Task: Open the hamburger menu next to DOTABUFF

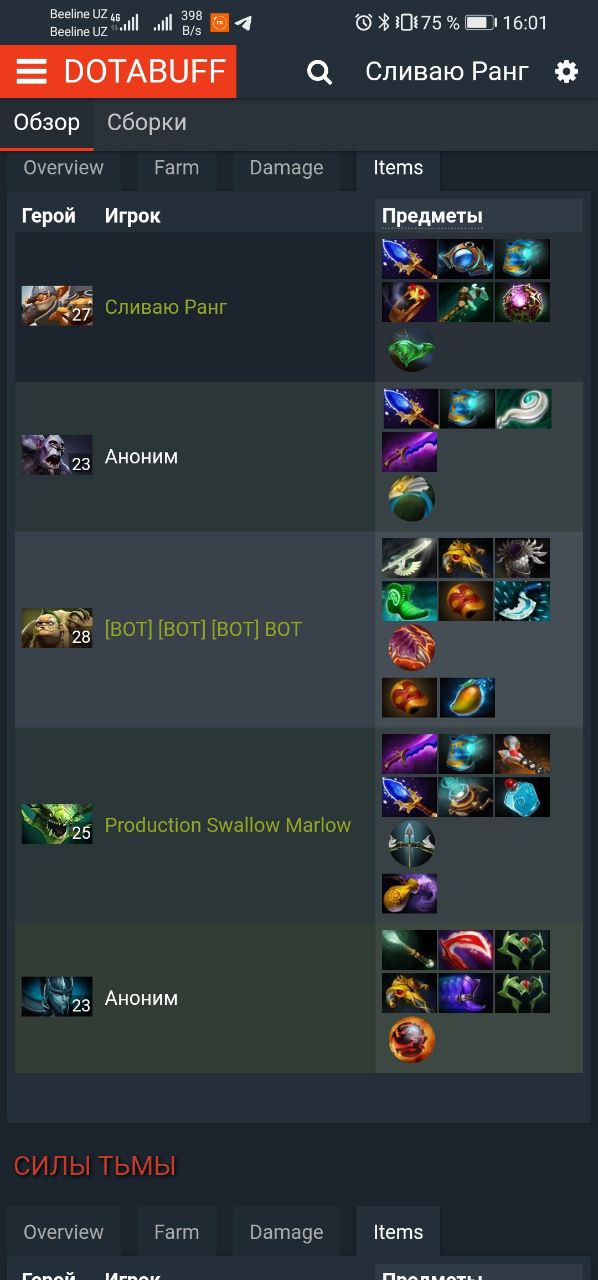Action: [x=31, y=72]
